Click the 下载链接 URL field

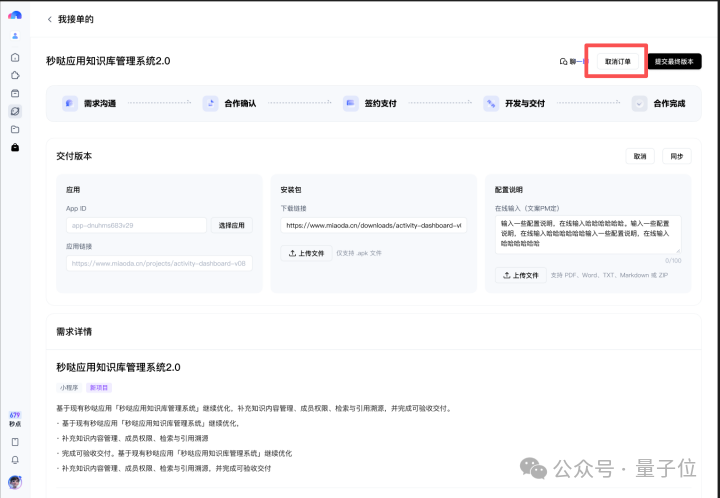coord(374,225)
